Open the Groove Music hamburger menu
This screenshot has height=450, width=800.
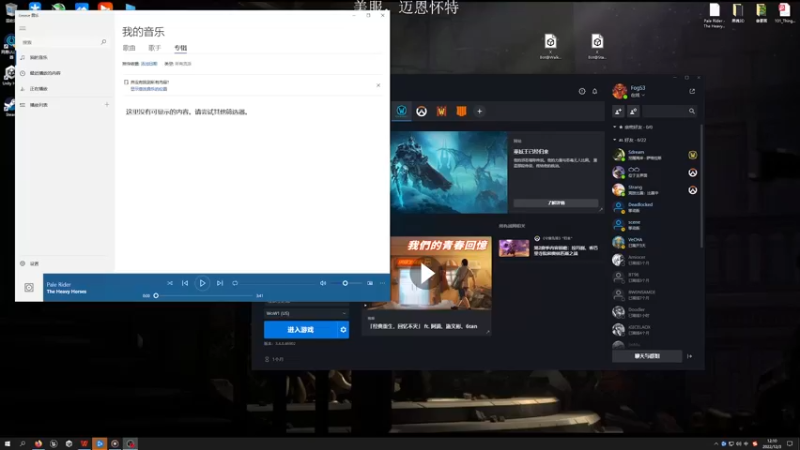(22, 28)
